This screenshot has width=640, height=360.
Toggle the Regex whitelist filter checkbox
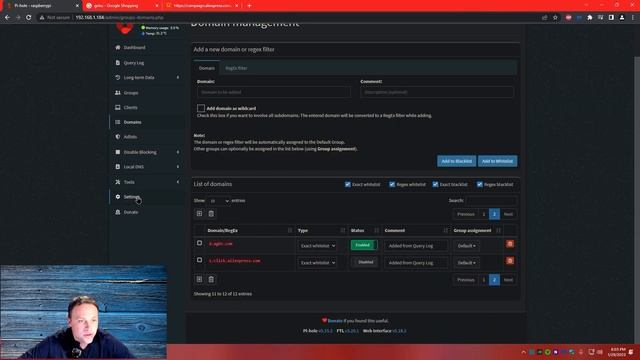pyautogui.click(x=392, y=184)
